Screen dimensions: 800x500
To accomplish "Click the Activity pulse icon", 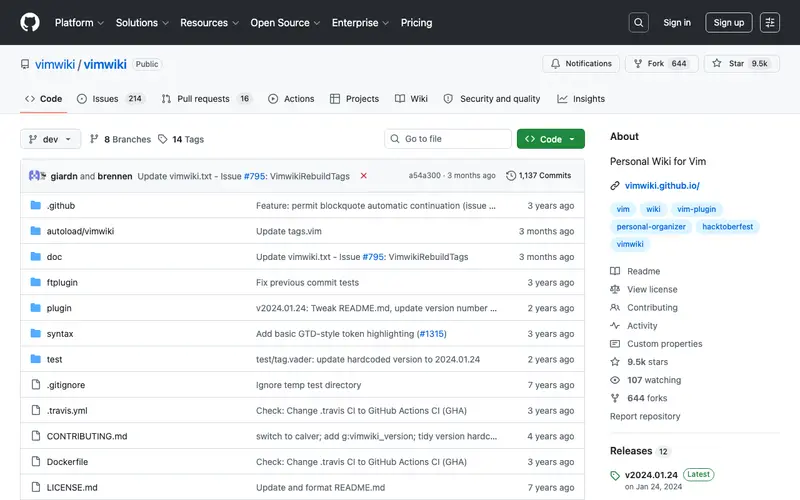I will click(x=615, y=326).
